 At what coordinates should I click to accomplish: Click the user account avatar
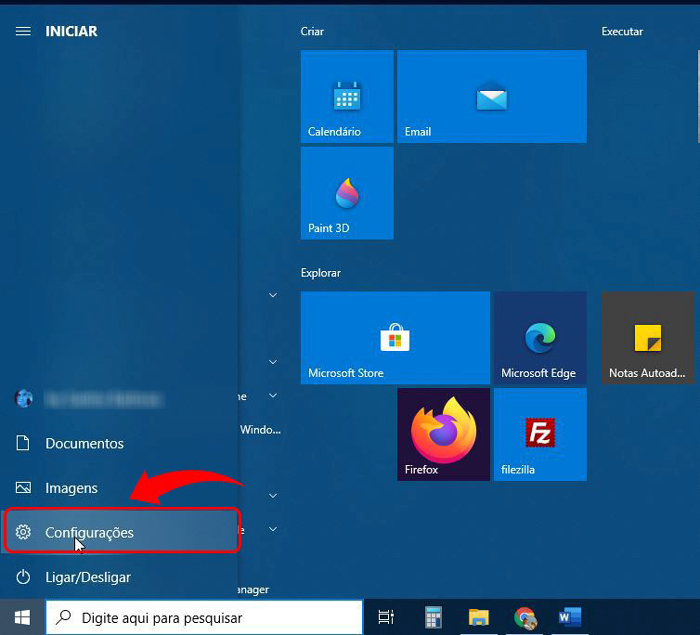click(x=23, y=398)
